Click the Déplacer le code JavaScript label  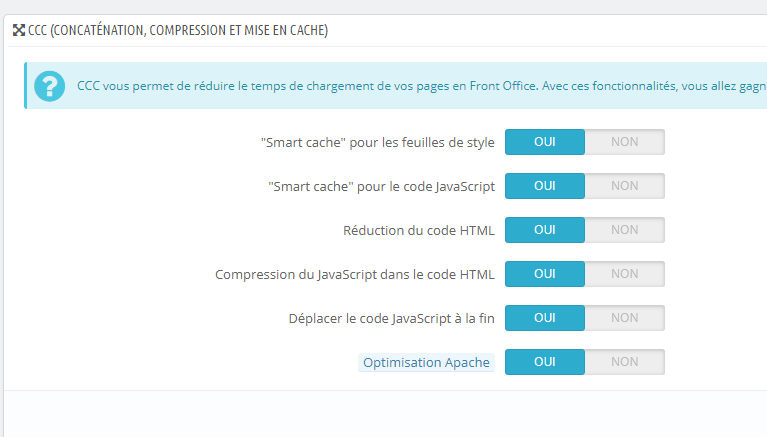(x=390, y=318)
